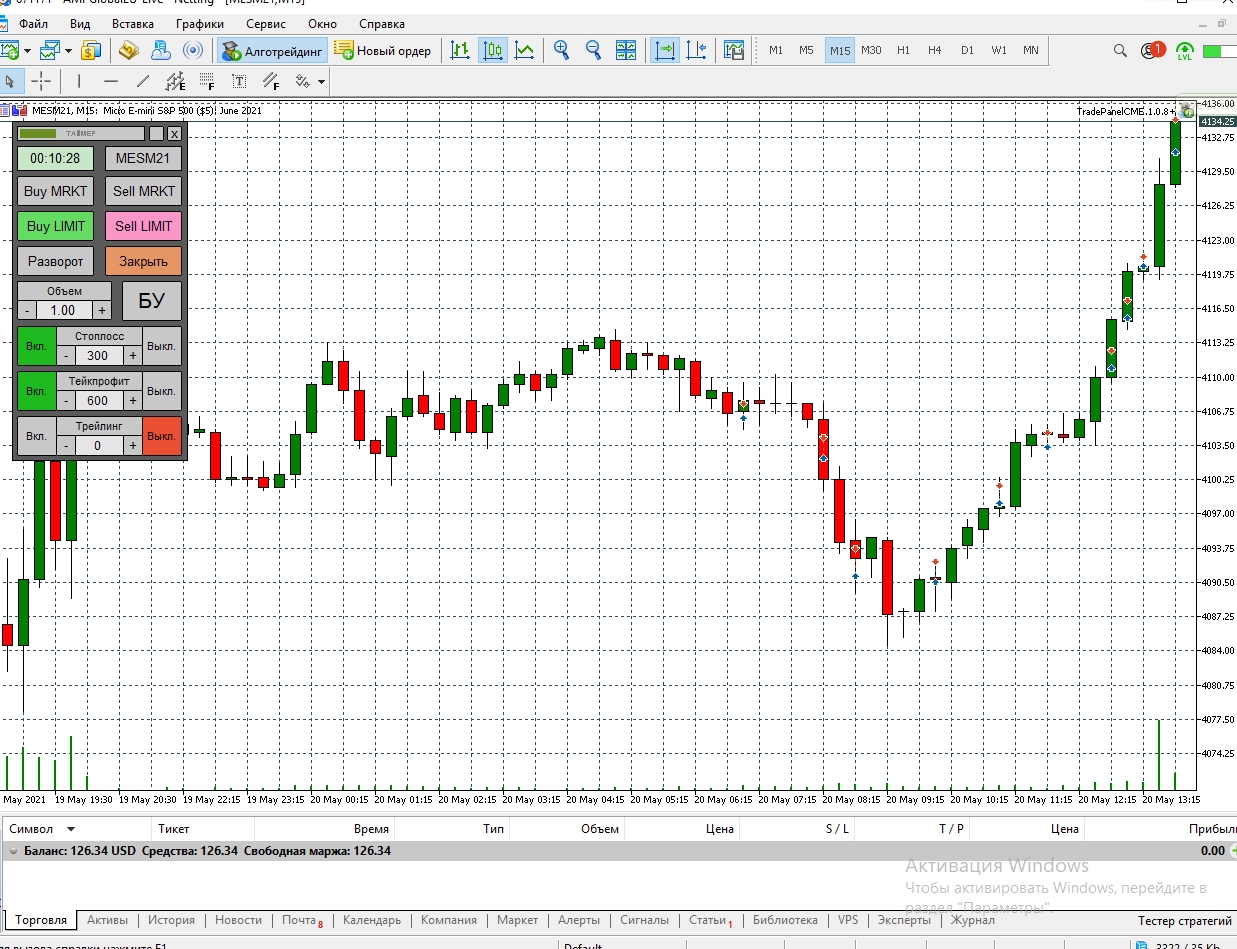Click the Buy MRKT button
Screen dimensions: 1237x949
pos(56,191)
